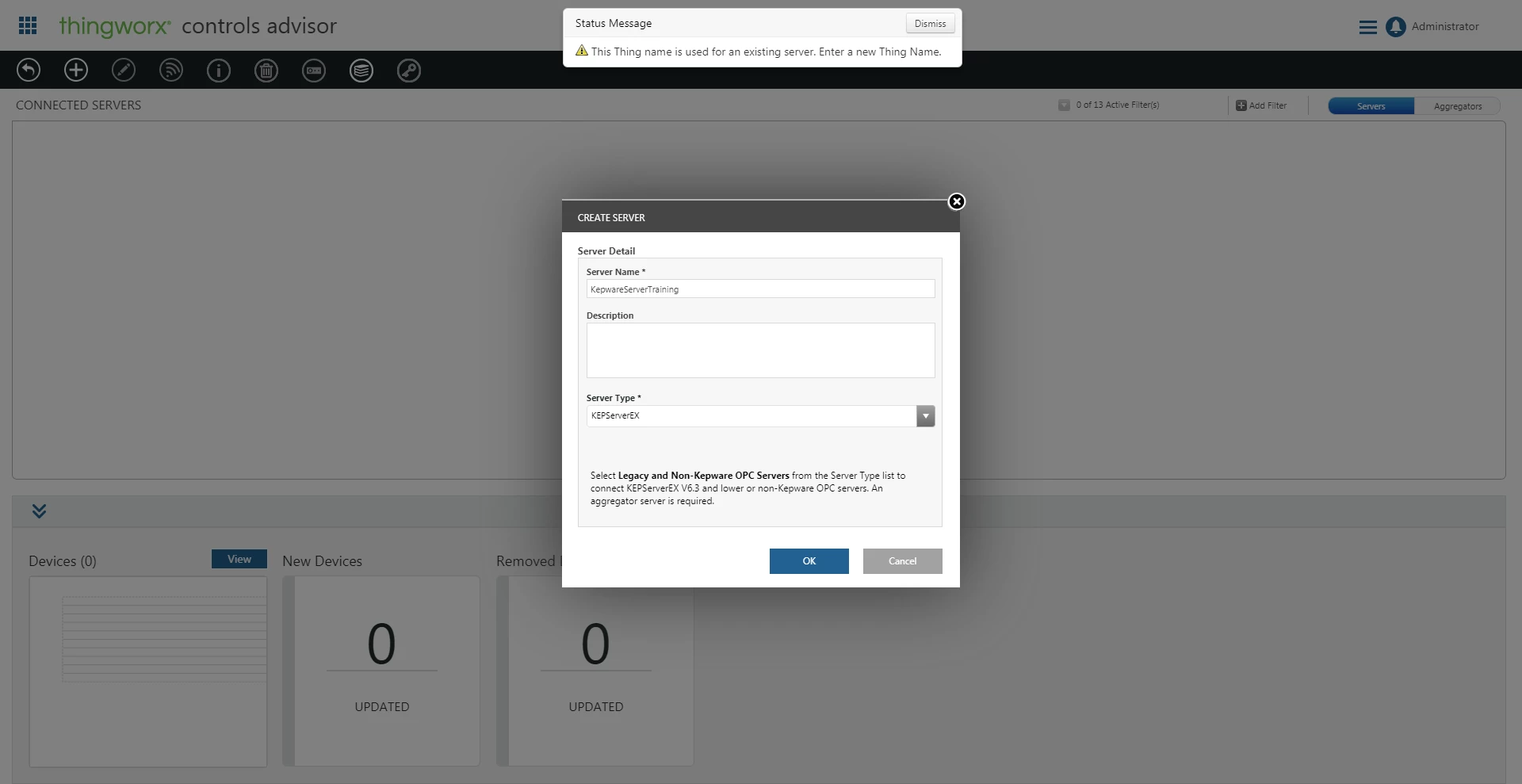Screen dimensions: 1522x784
Task: Click the Administrator user avatar icon
Action: (x=1395, y=27)
